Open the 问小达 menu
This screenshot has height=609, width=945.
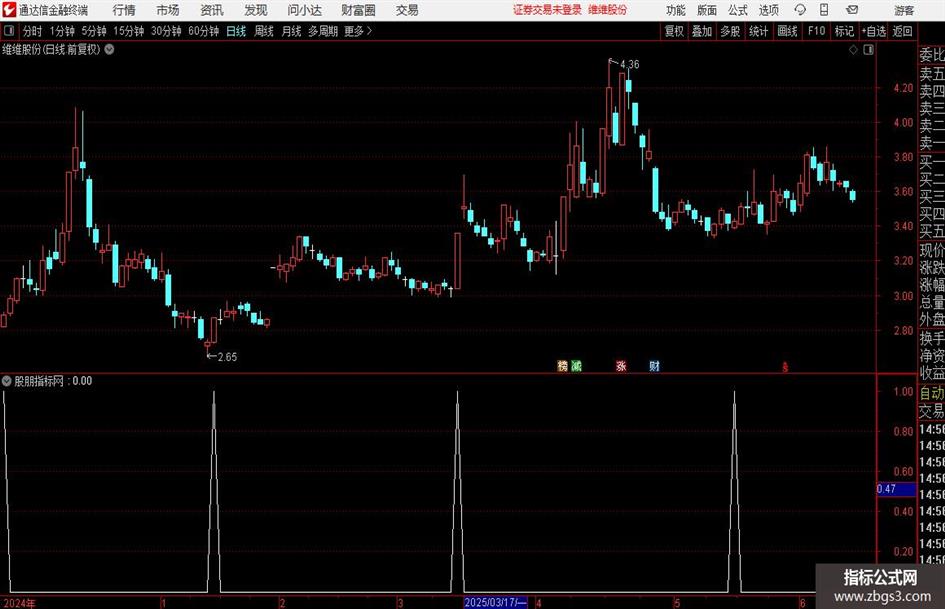304,10
